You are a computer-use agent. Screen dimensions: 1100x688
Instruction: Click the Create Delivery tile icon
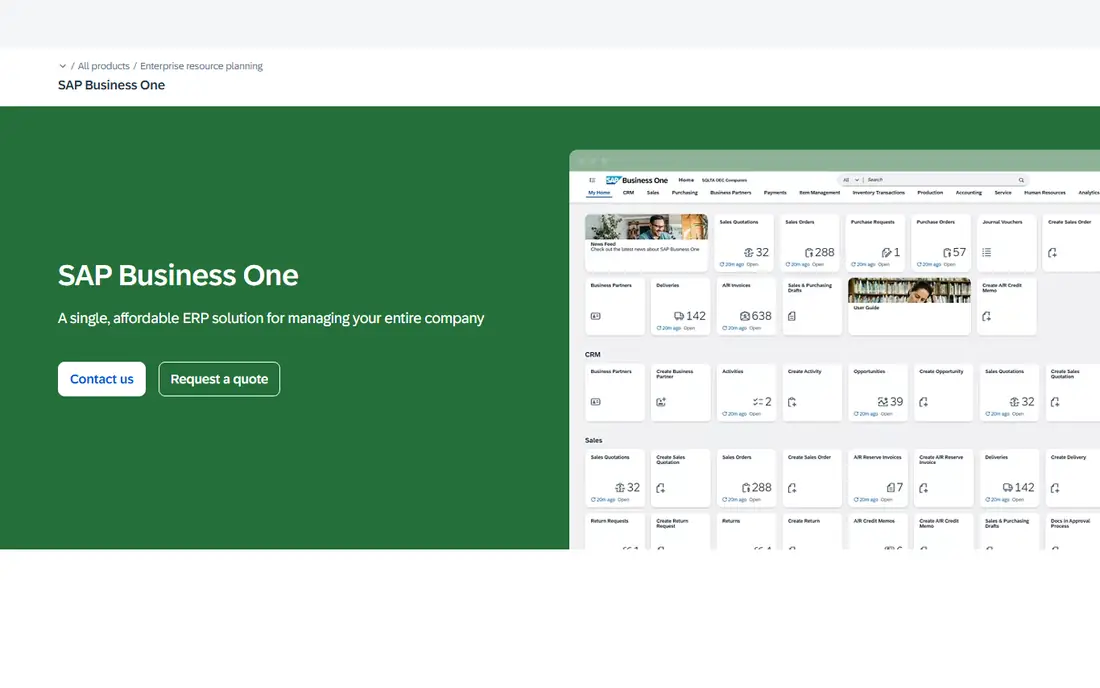[x=1055, y=487]
